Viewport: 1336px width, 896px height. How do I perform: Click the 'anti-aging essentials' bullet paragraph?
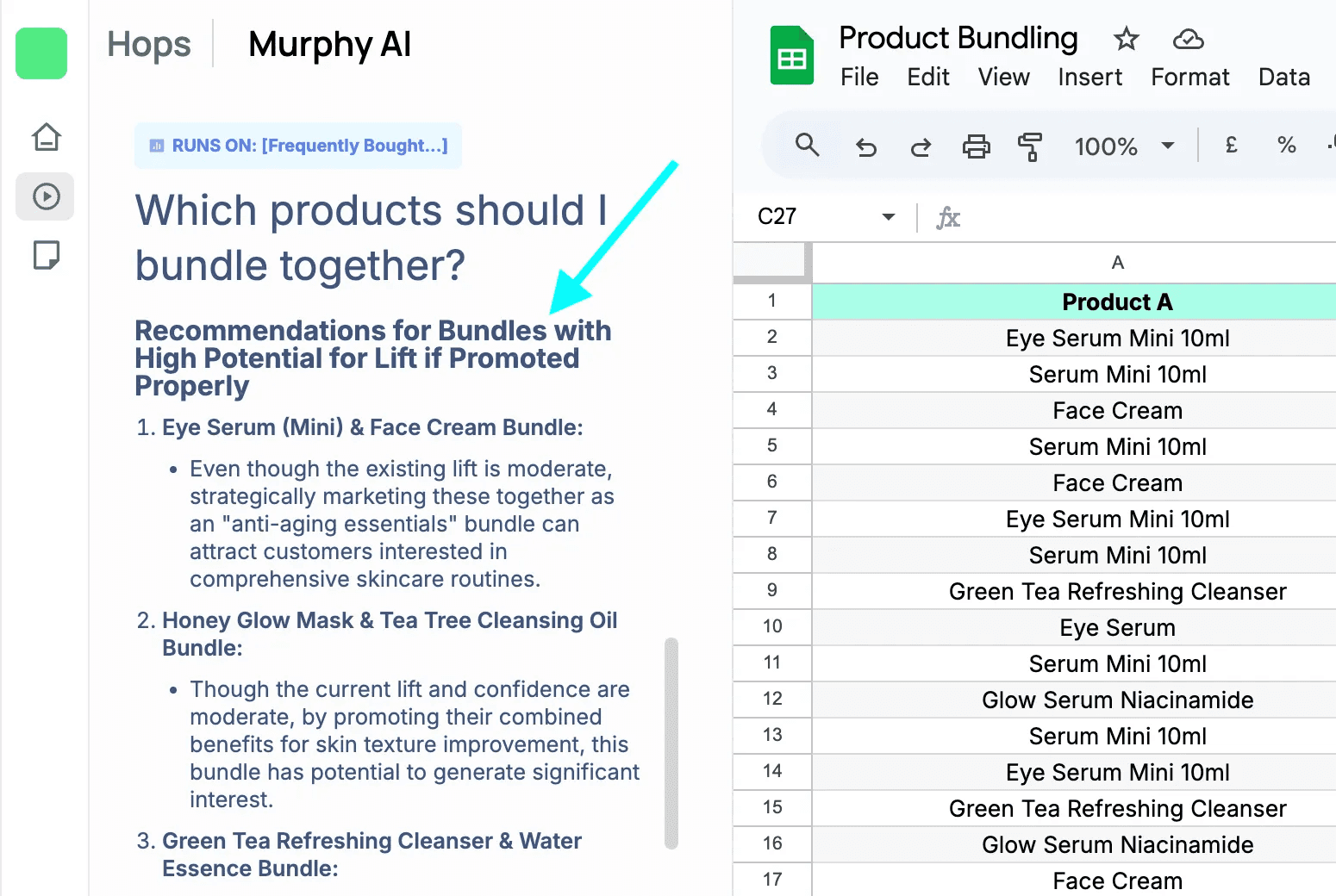point(402,524)
